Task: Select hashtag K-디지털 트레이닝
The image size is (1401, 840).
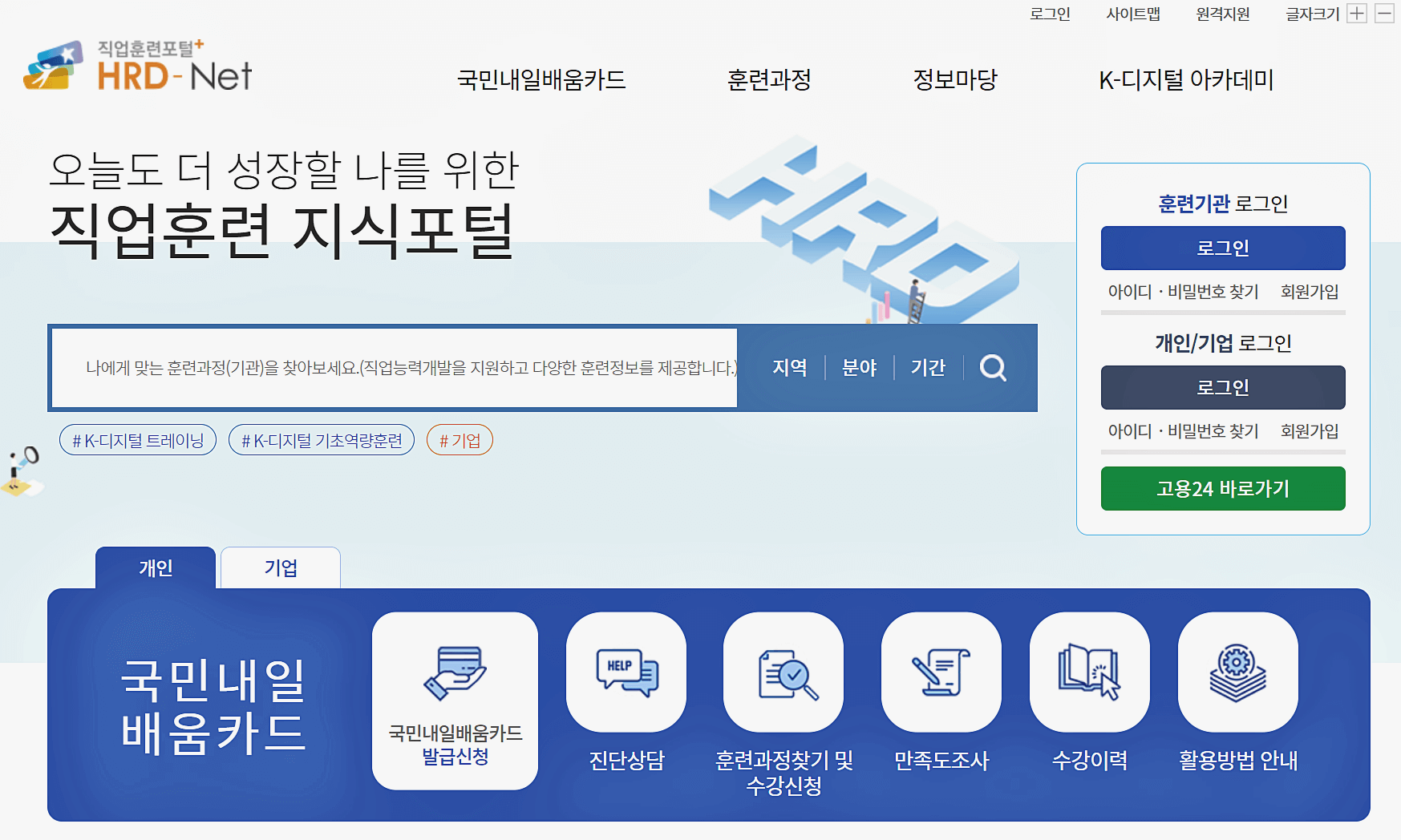Action: 138,440
